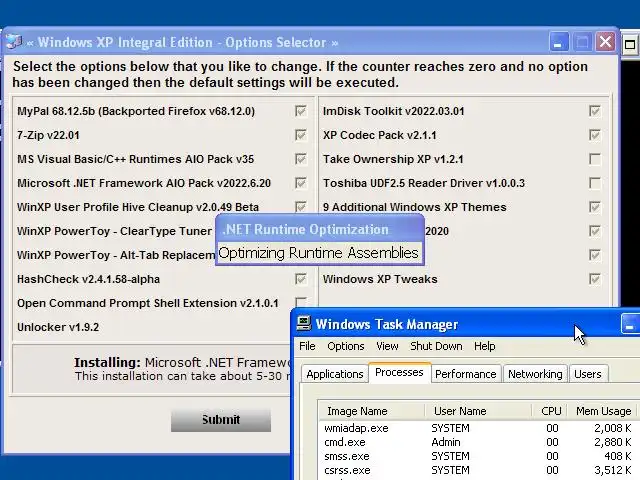Click WinXP PowerToy - Alt-Tab Replacement label
640x480 pixels.
(116, 255)
